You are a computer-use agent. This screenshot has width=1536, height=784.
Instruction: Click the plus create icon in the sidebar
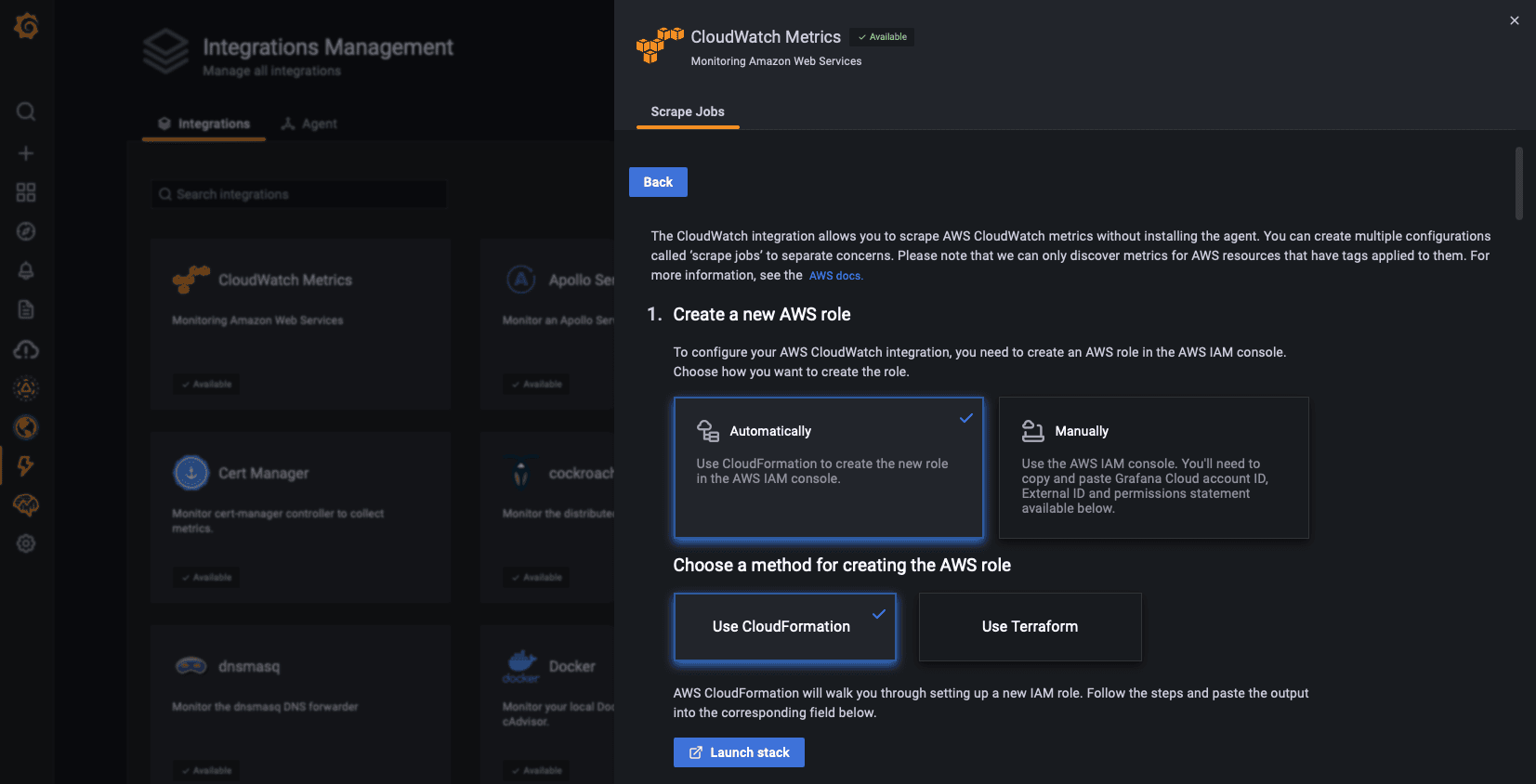click(26, 153)
